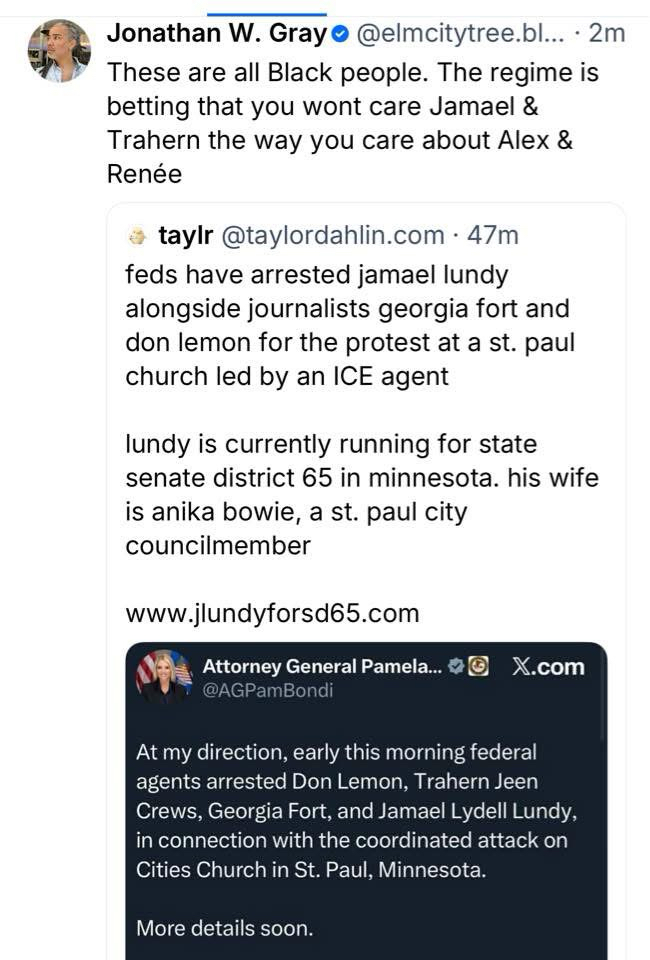
Task: Click the blue verified badge beside Jonathan W. Gray
Action: pos(339,34)
